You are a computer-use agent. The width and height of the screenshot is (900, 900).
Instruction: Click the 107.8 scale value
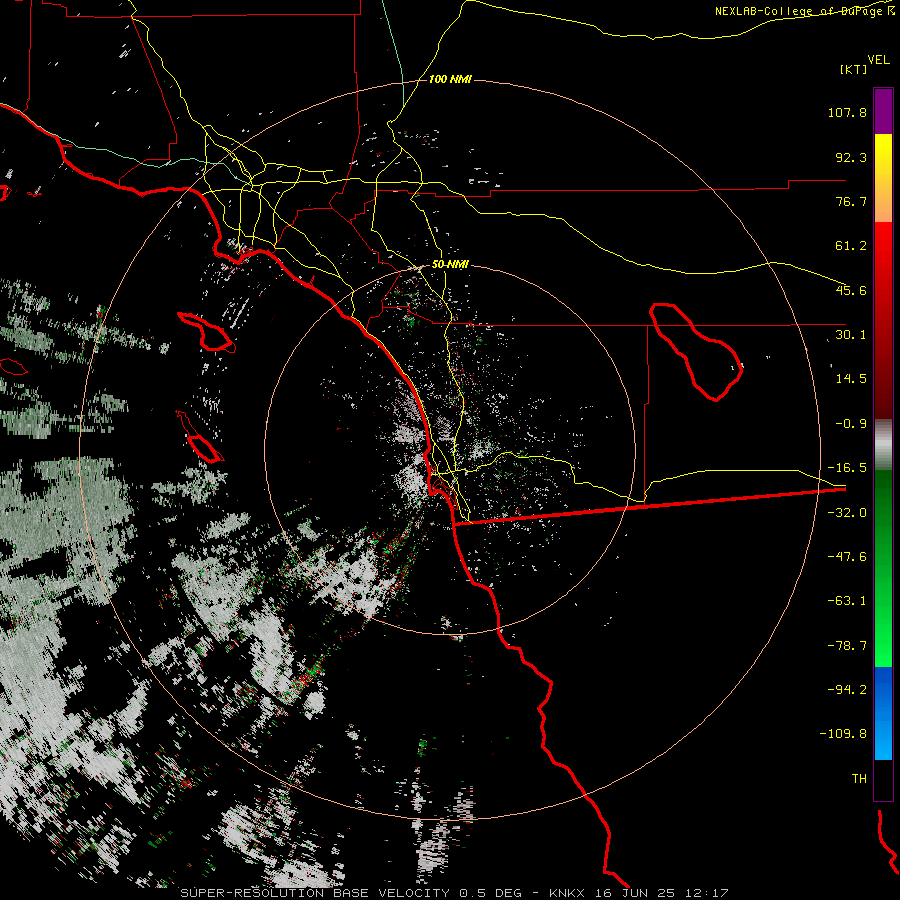click(x=847, y=112)
